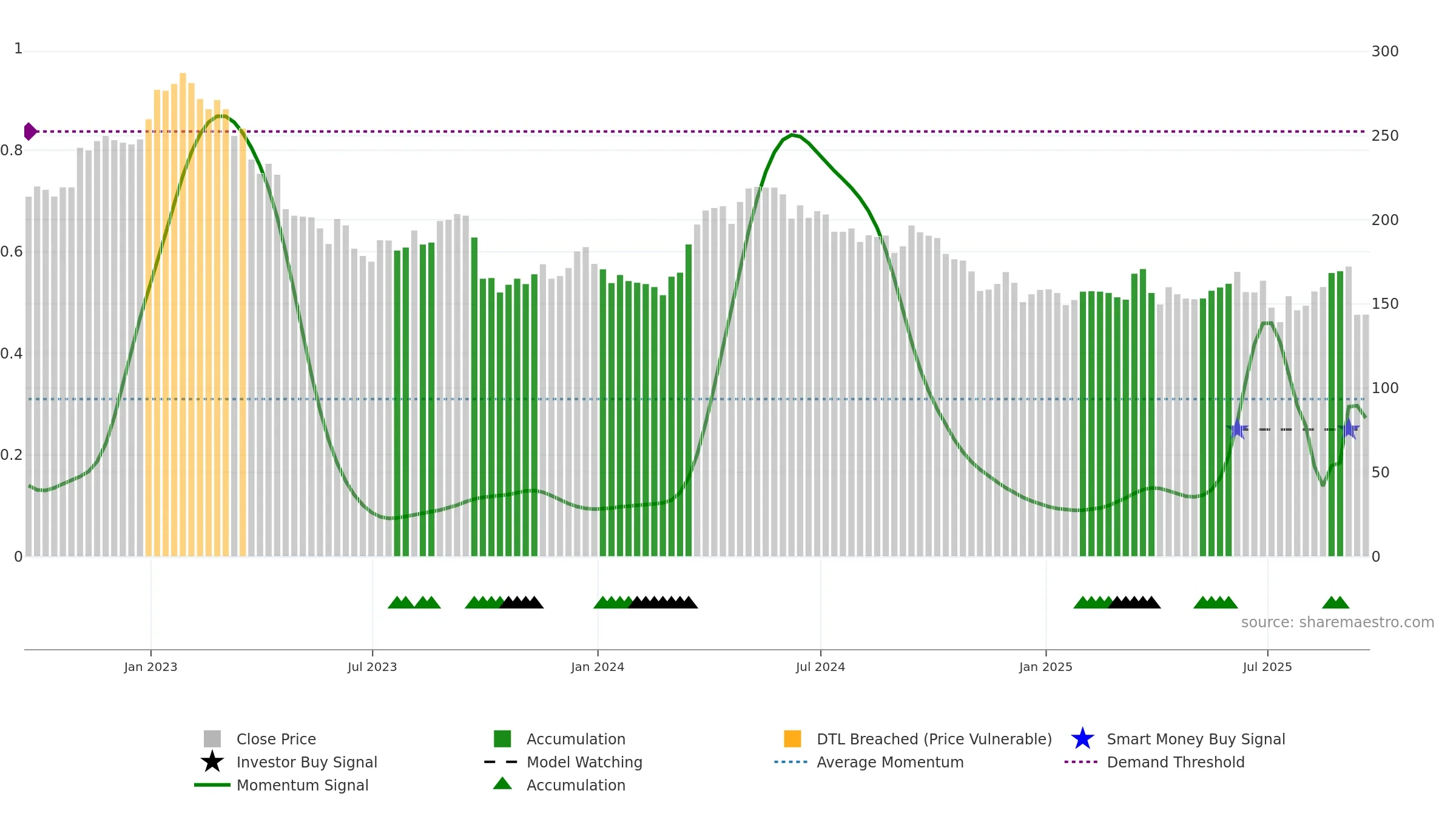Viewport: 1456px width, 819px height.
Task: Click the 250 right-axis label
Action: tap(1385, 136)
